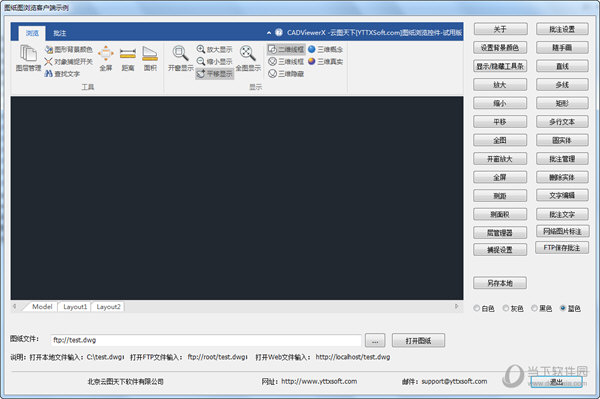Select the 白色 white radio button
The height and width of the screenshot is (399, 600).
point(484,308)
